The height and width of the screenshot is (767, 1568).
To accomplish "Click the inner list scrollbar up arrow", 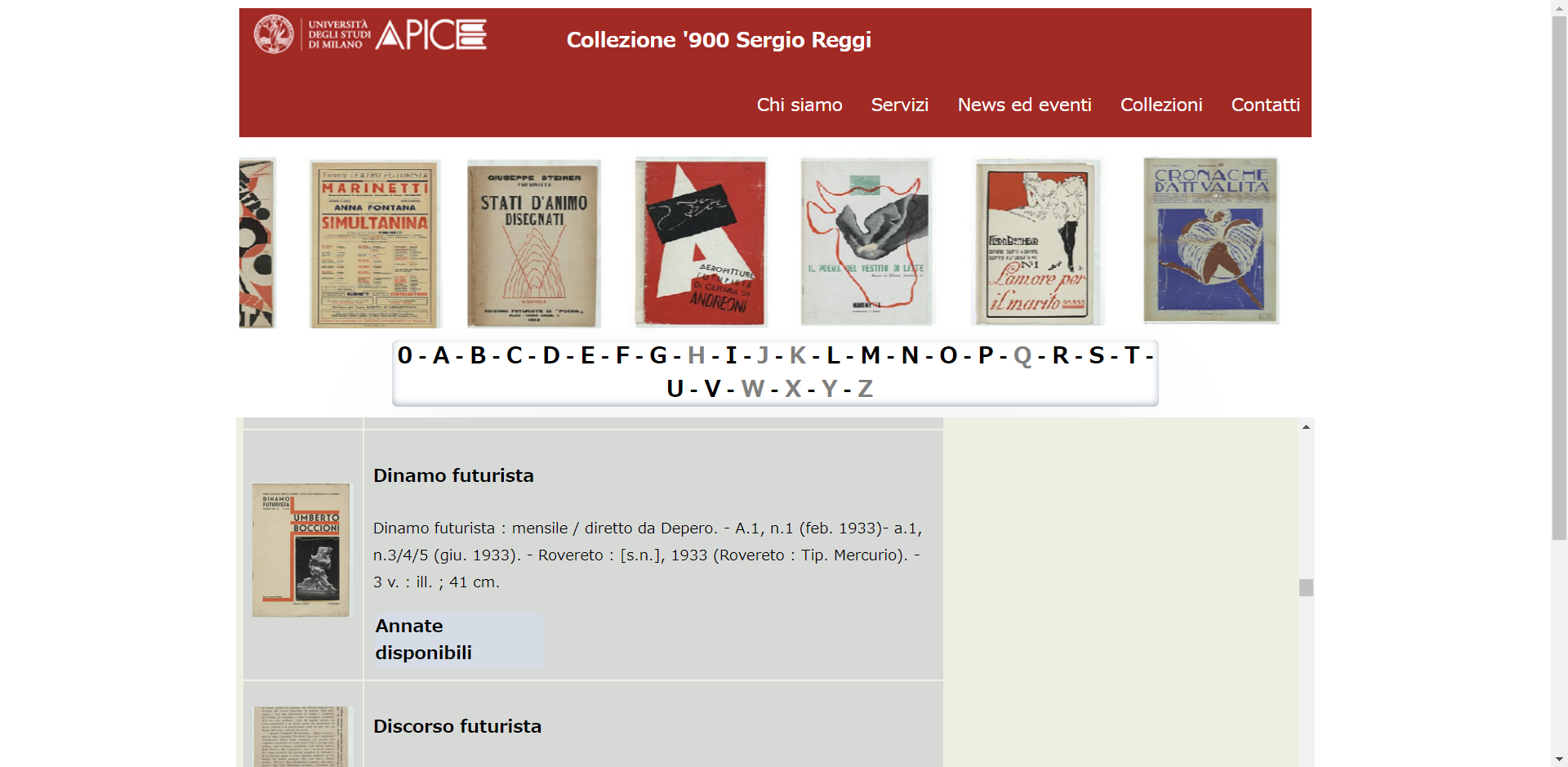I will click(1306, 426).
